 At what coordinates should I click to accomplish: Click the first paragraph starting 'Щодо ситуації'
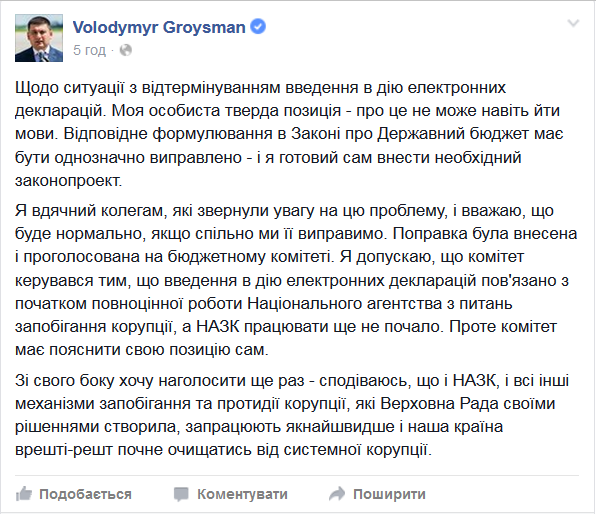pyautogui.click(x=289, y=134)
